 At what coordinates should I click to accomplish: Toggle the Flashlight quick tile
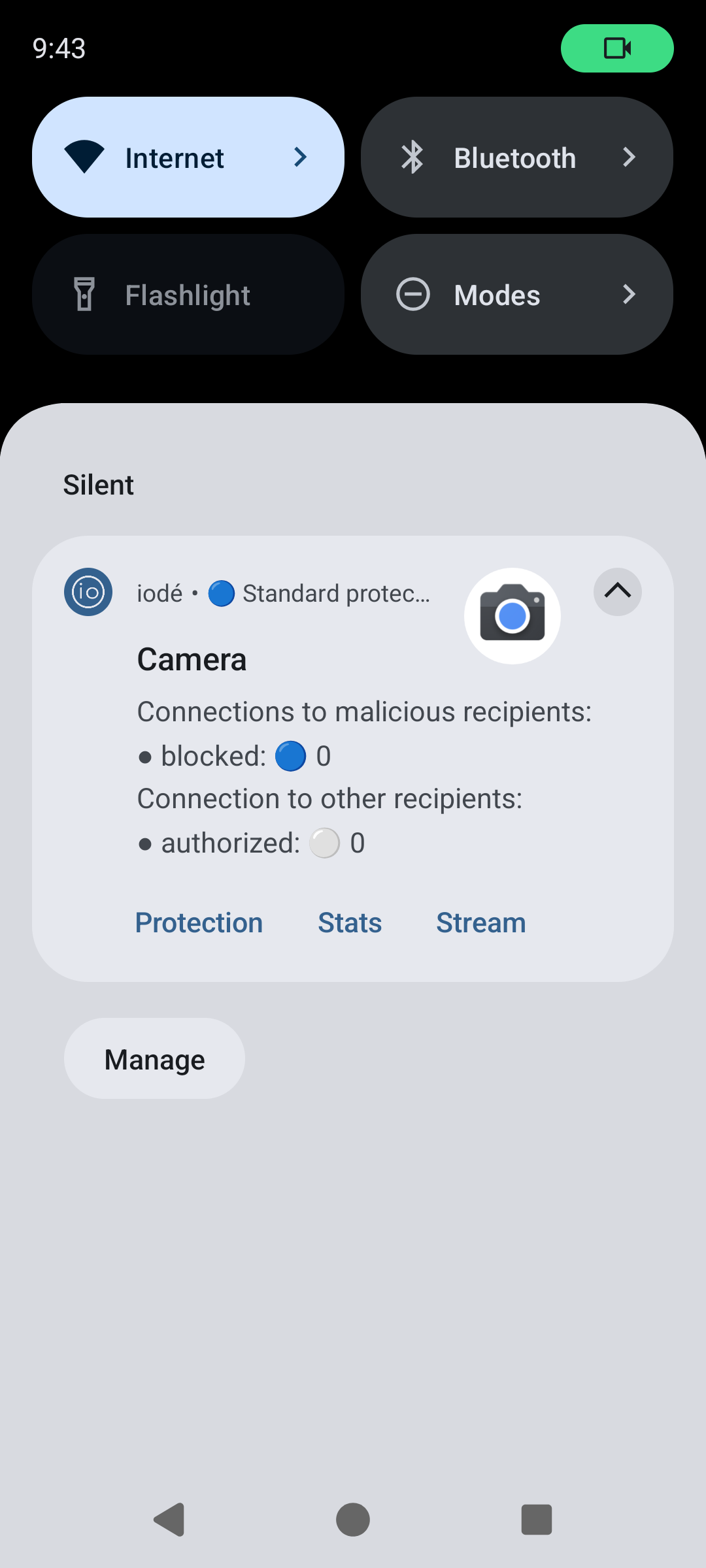coord(188,295)
